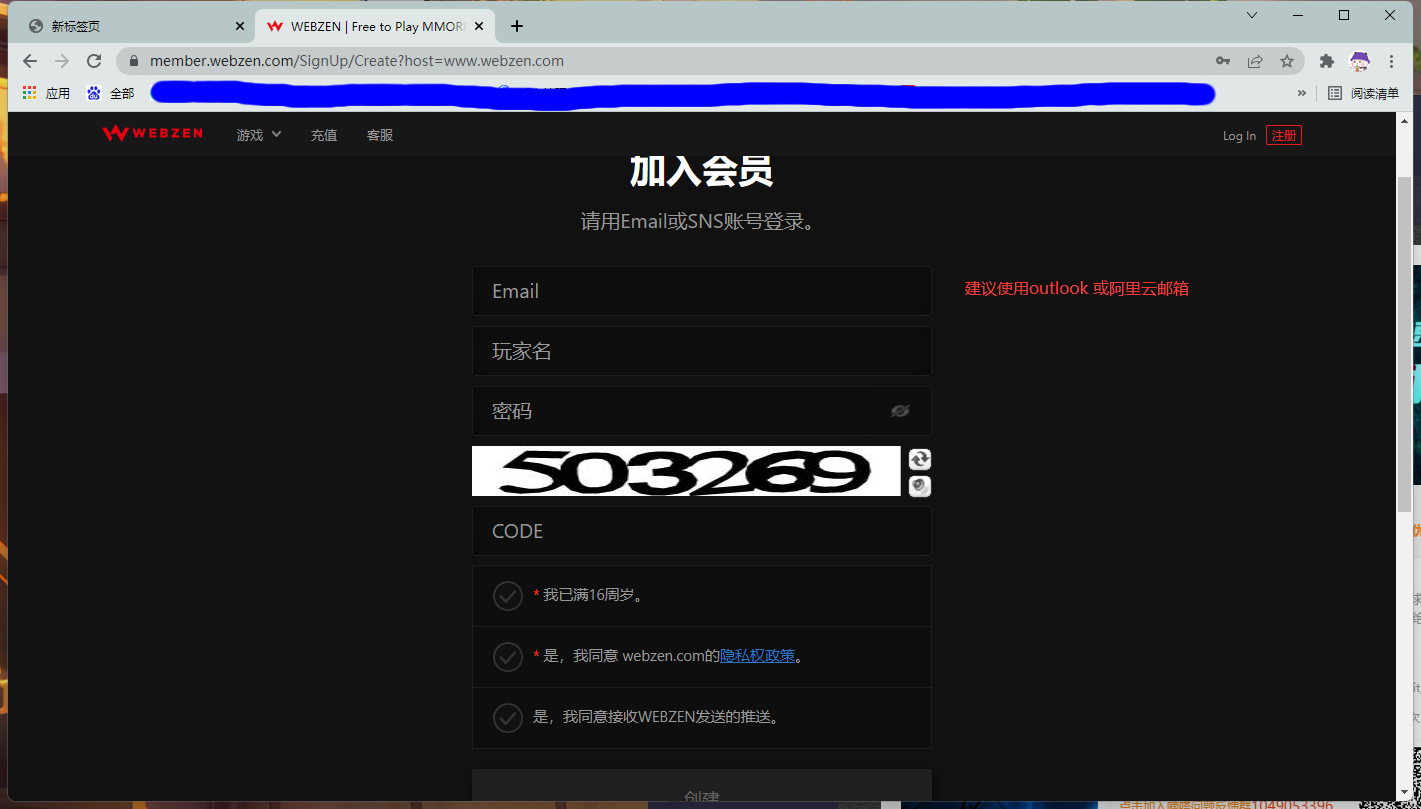Toggle password visibility eye icon
The image size is (1421, 809).
900,411
